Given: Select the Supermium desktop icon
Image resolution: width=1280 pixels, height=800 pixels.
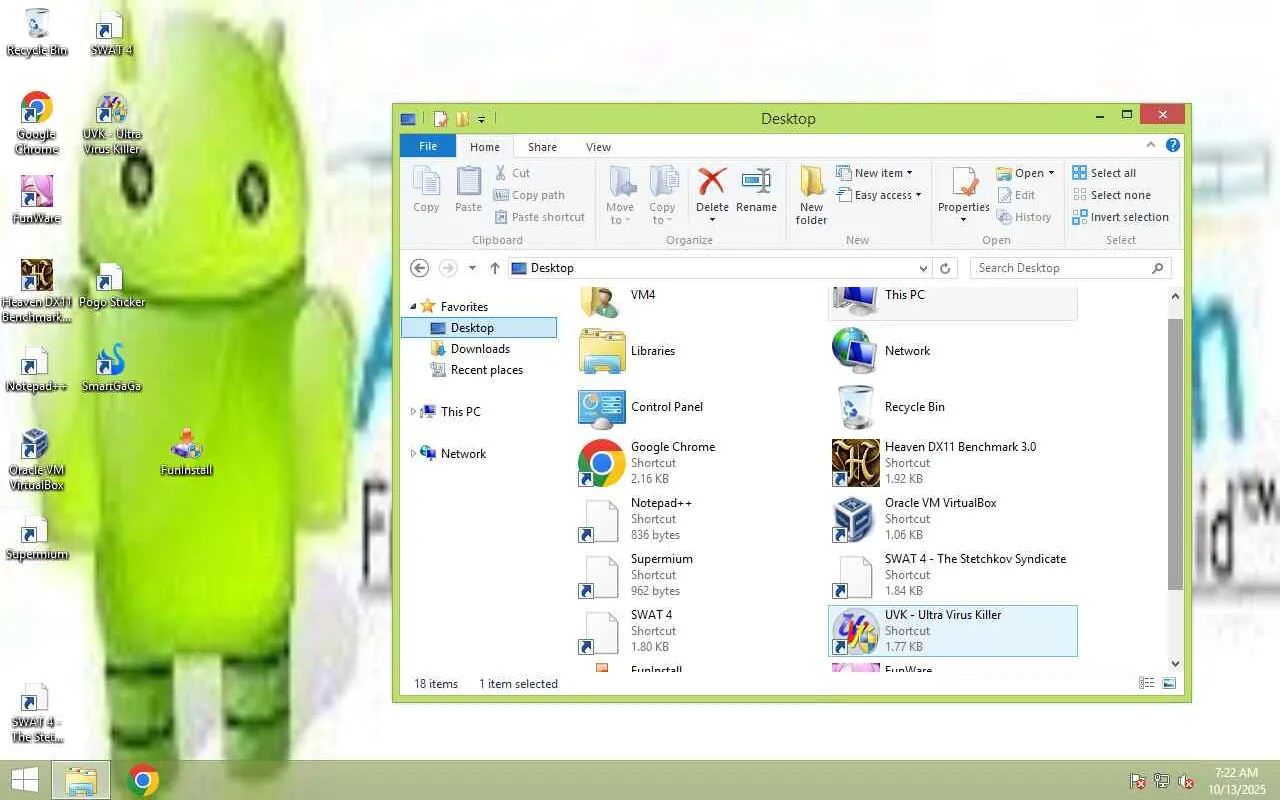Looking at the screenshot, I should tap(37, 536).
